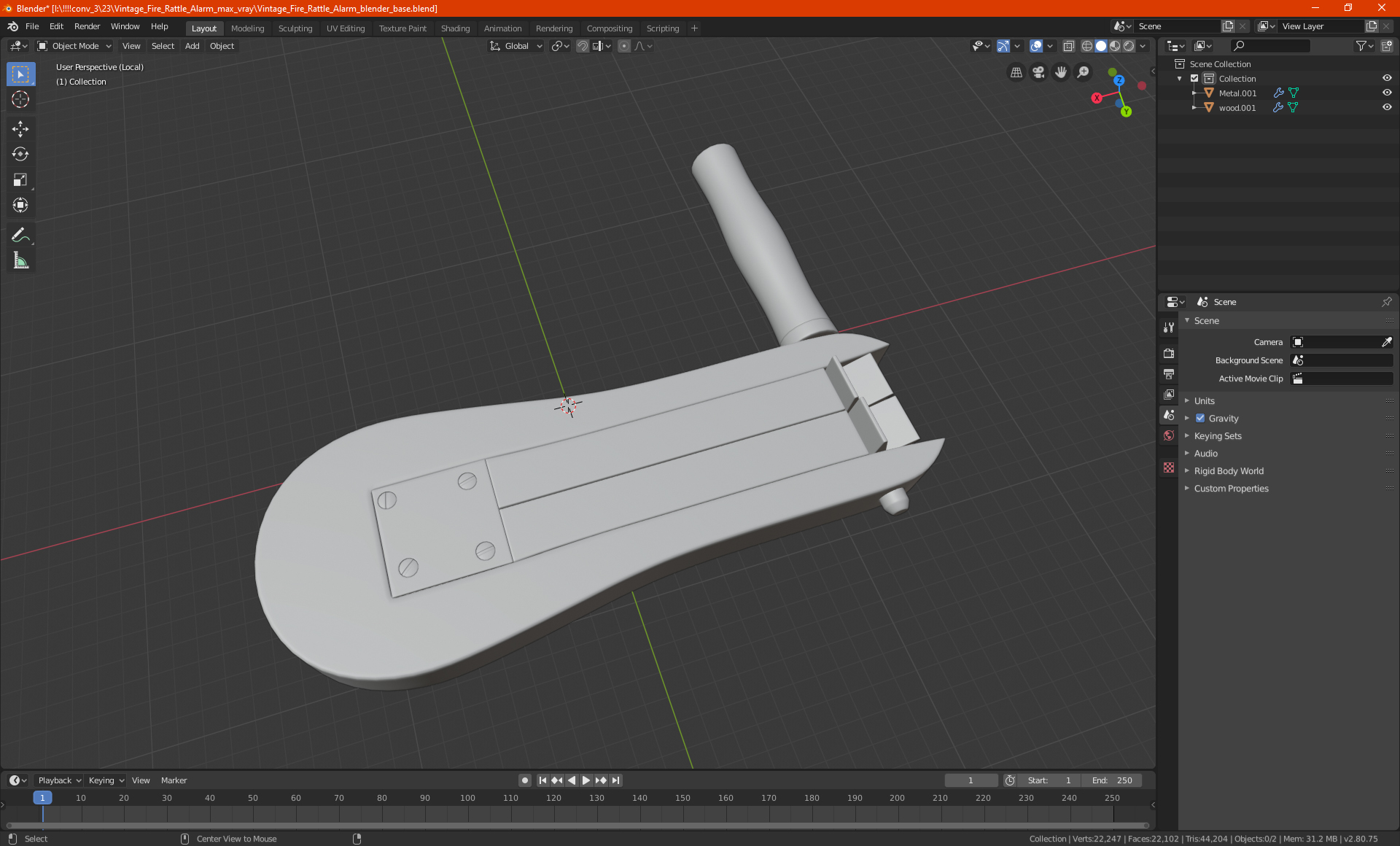This screenshot has height=846, width=1400.
Task: Click frame 120 on the timeline
Action: (x=553, y=798)
